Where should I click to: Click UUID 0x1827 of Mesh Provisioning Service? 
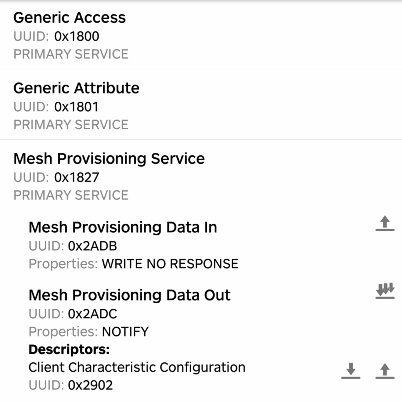(77, 177)
